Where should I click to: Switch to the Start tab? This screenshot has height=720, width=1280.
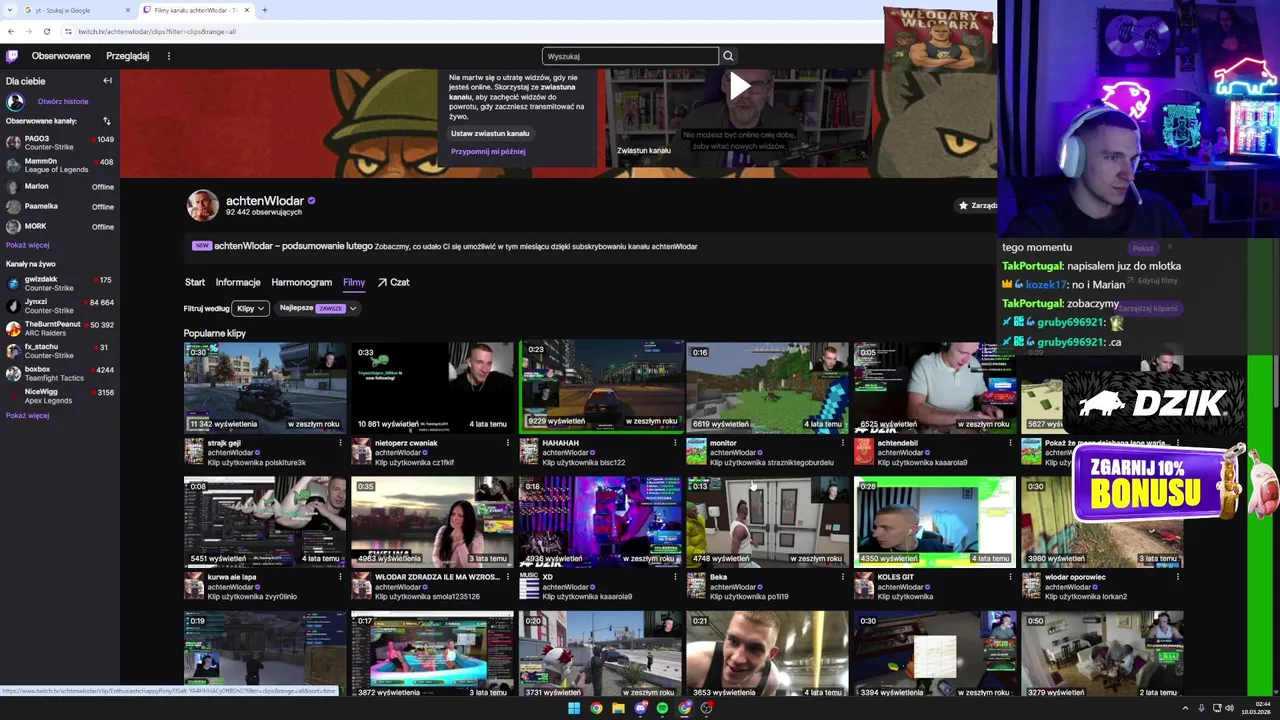194,282
